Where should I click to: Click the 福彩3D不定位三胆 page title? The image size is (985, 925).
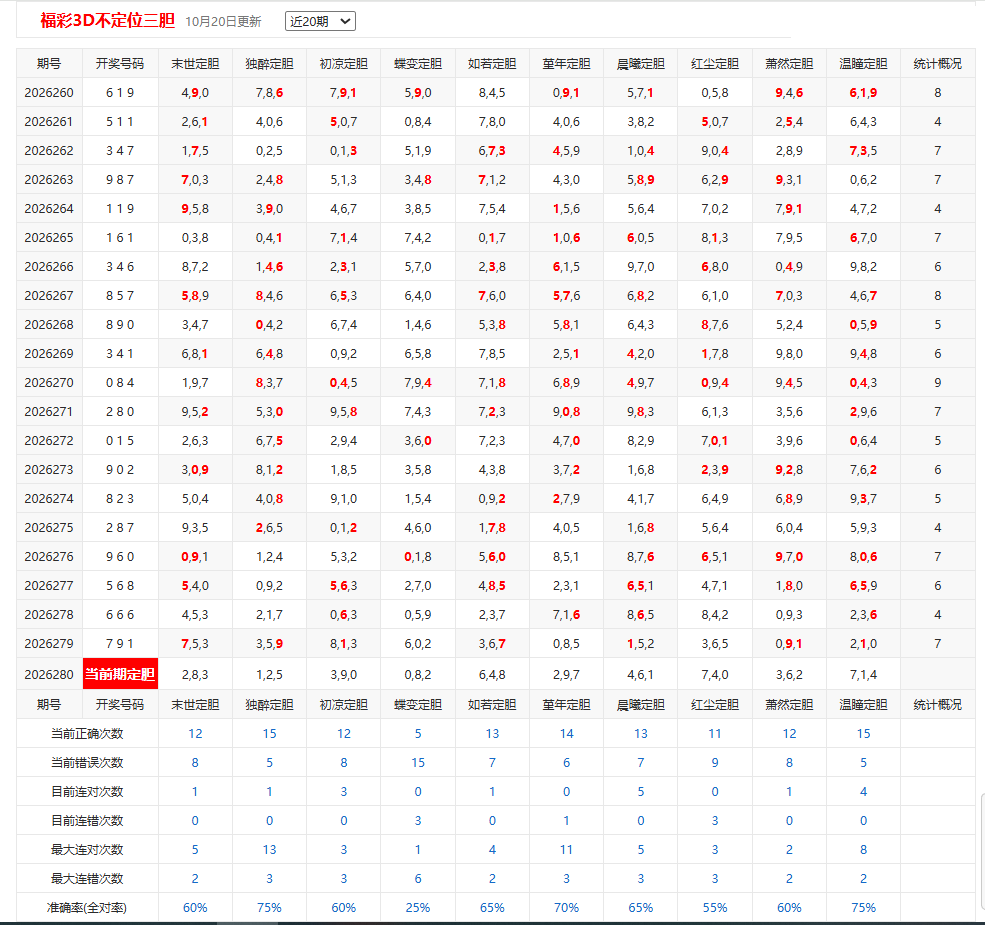tap(107, 21)
